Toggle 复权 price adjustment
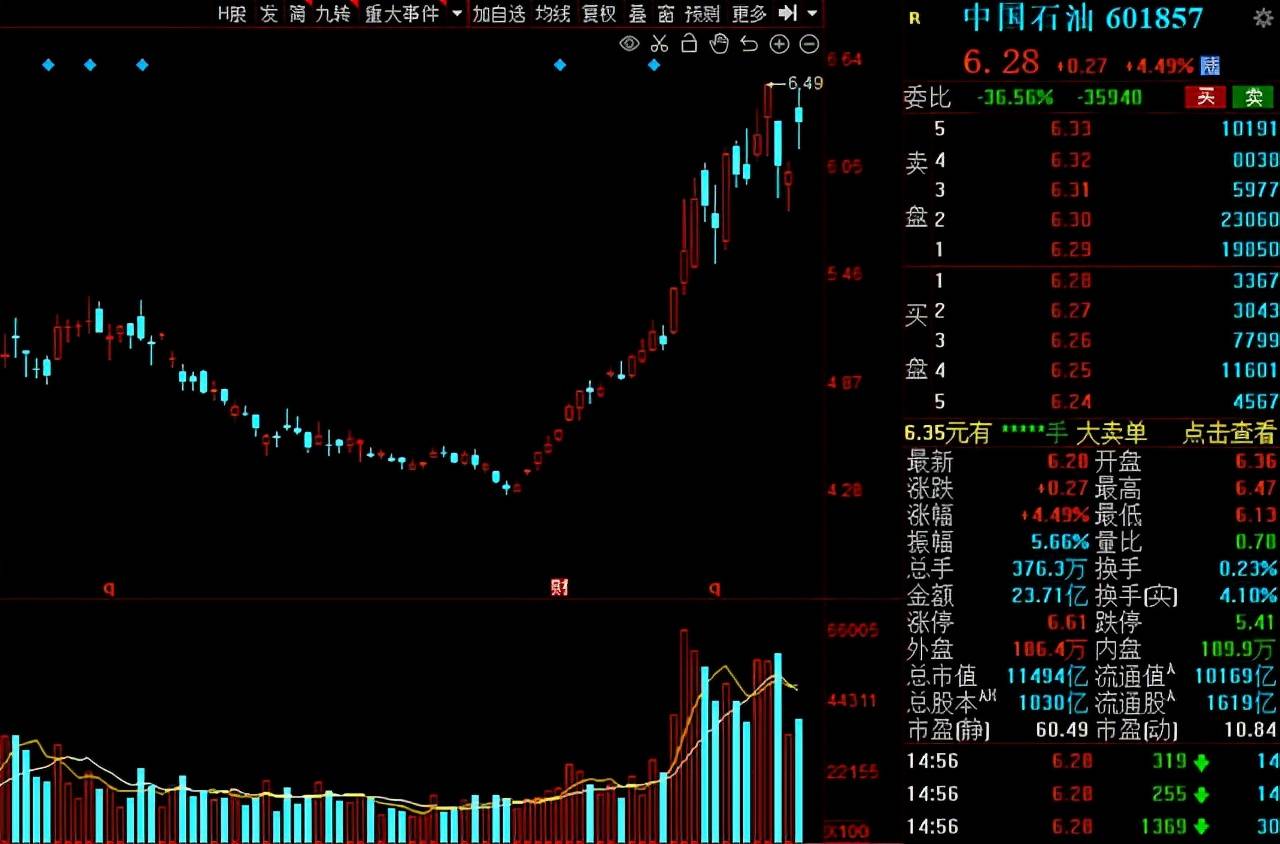The height and width of the screenshot is (844, 1280). (599, 13)
